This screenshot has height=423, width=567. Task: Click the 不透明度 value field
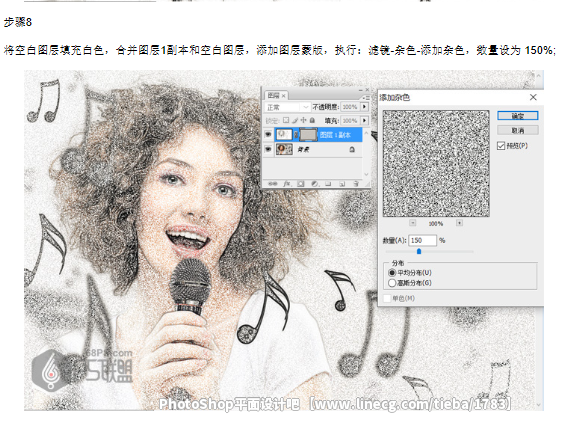[350, 107]
